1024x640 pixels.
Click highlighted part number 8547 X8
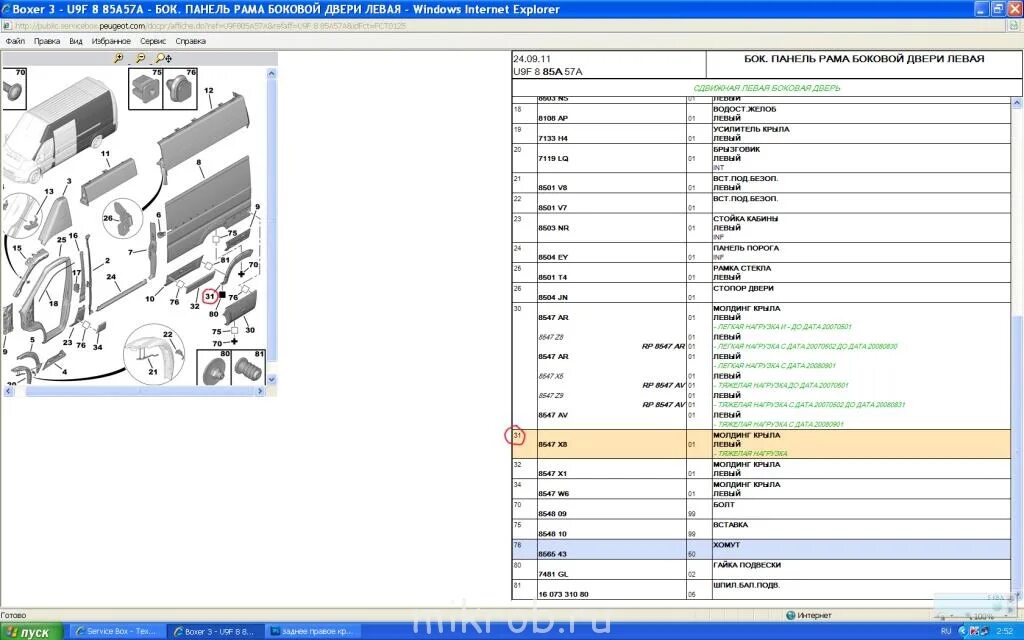(552, 445)
